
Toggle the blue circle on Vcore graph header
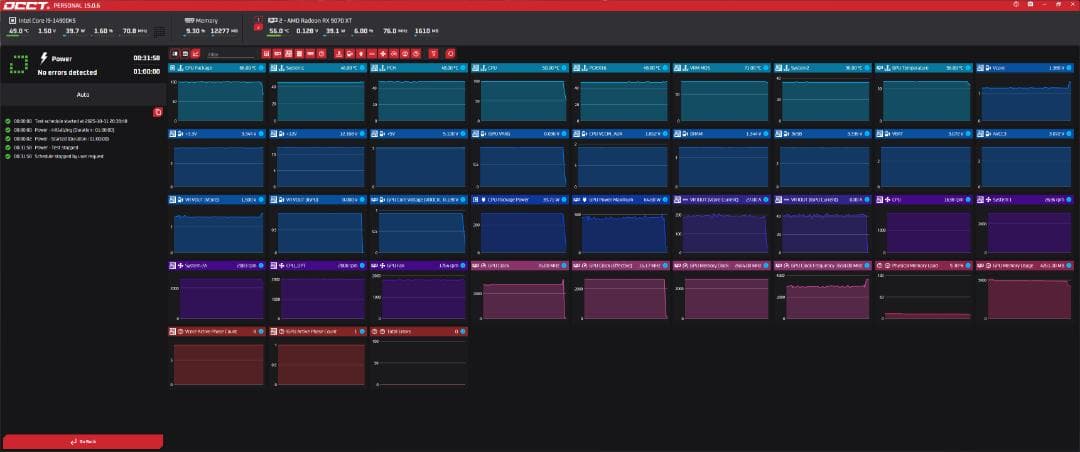pyautogui.click(x=1068, y=68)
